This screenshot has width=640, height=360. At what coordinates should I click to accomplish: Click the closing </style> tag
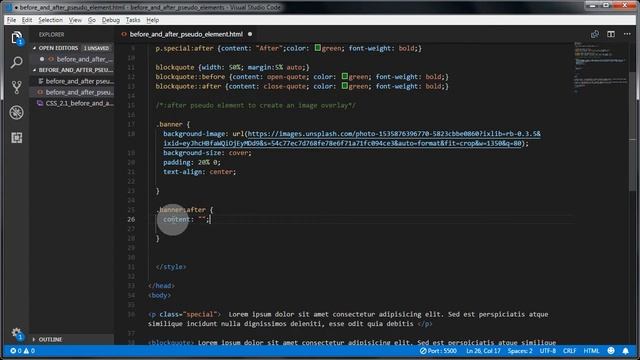171,267
